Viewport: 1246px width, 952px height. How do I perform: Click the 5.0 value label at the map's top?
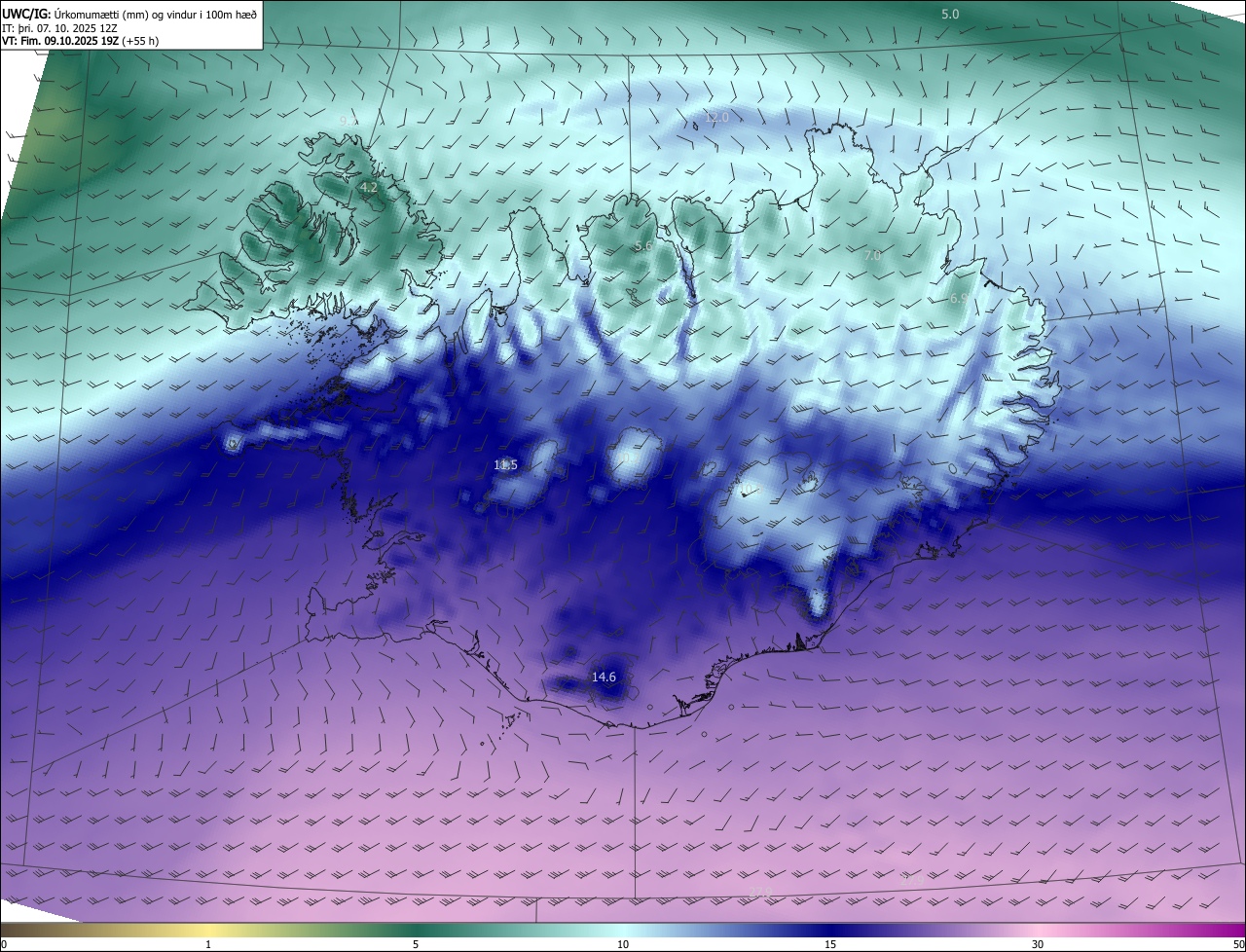950,14
